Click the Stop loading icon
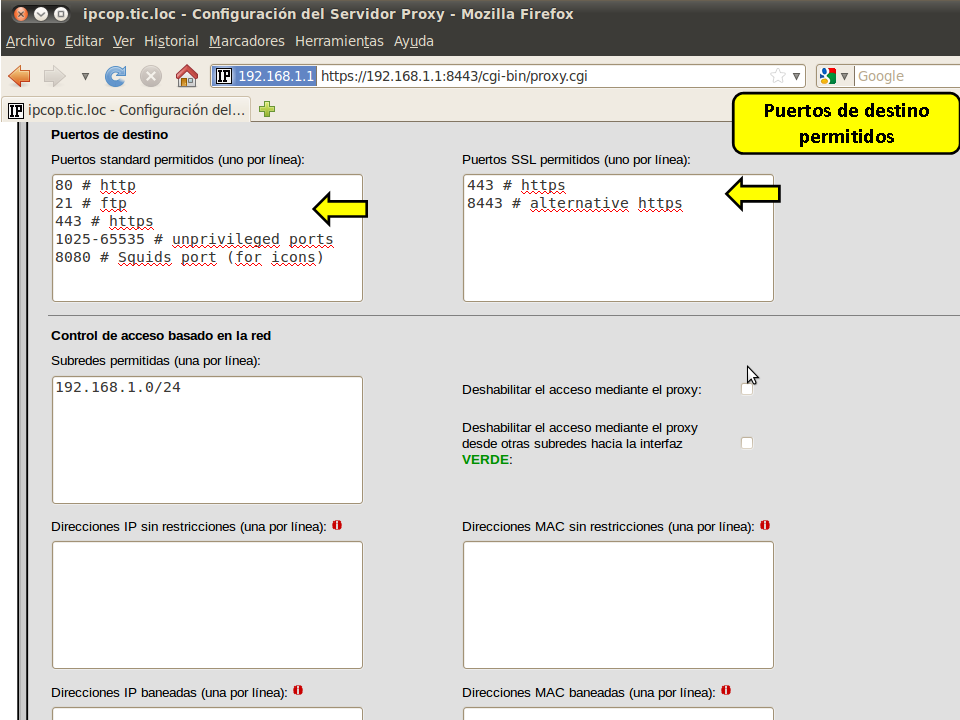This screenshot has height=720, width=960. pyautogui.click(x=151, y=76)
